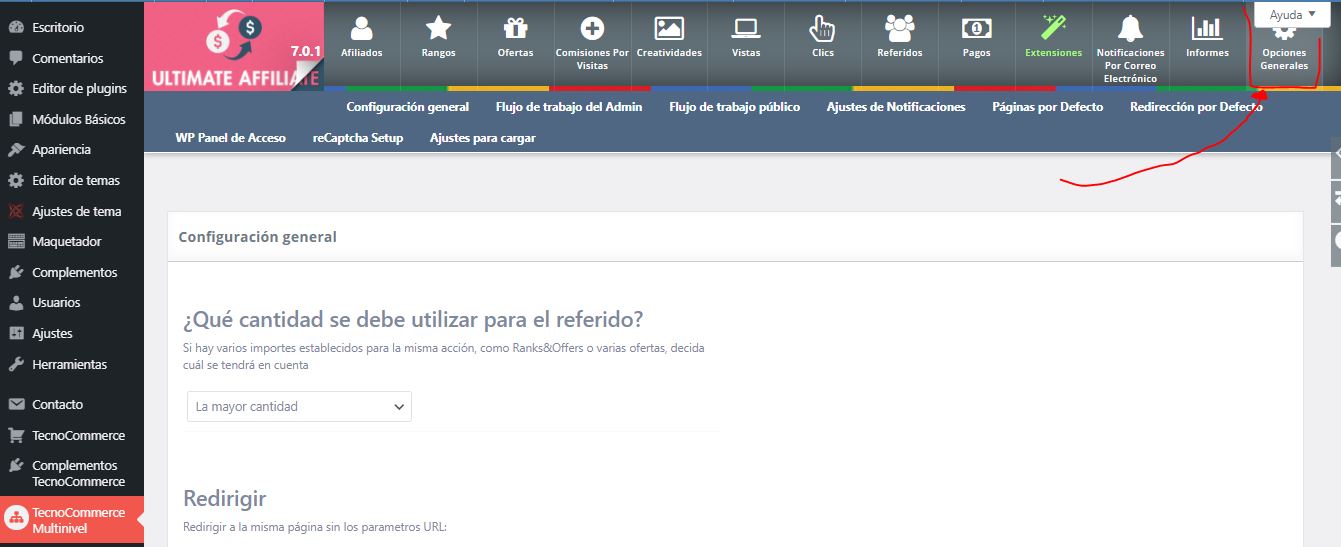Switch to Redirección por Defecto tab
Image resolution: width=1341 pixels, height=547 pixels.
[x=1196, y=106]
